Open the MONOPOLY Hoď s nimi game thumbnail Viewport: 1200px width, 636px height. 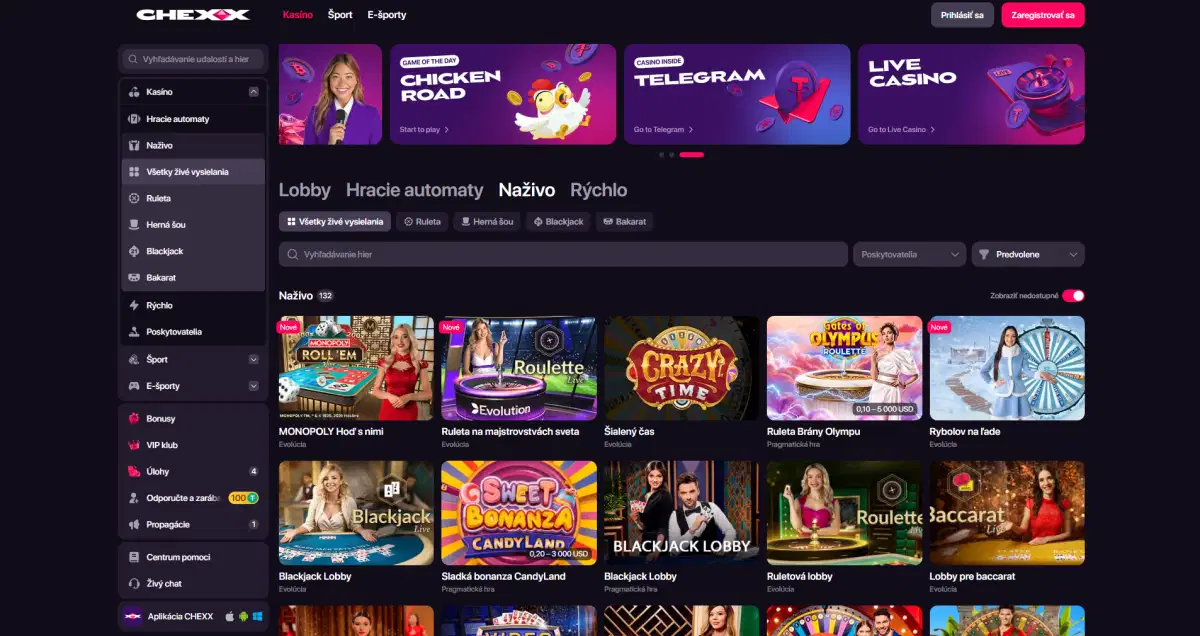coord(356,368)
